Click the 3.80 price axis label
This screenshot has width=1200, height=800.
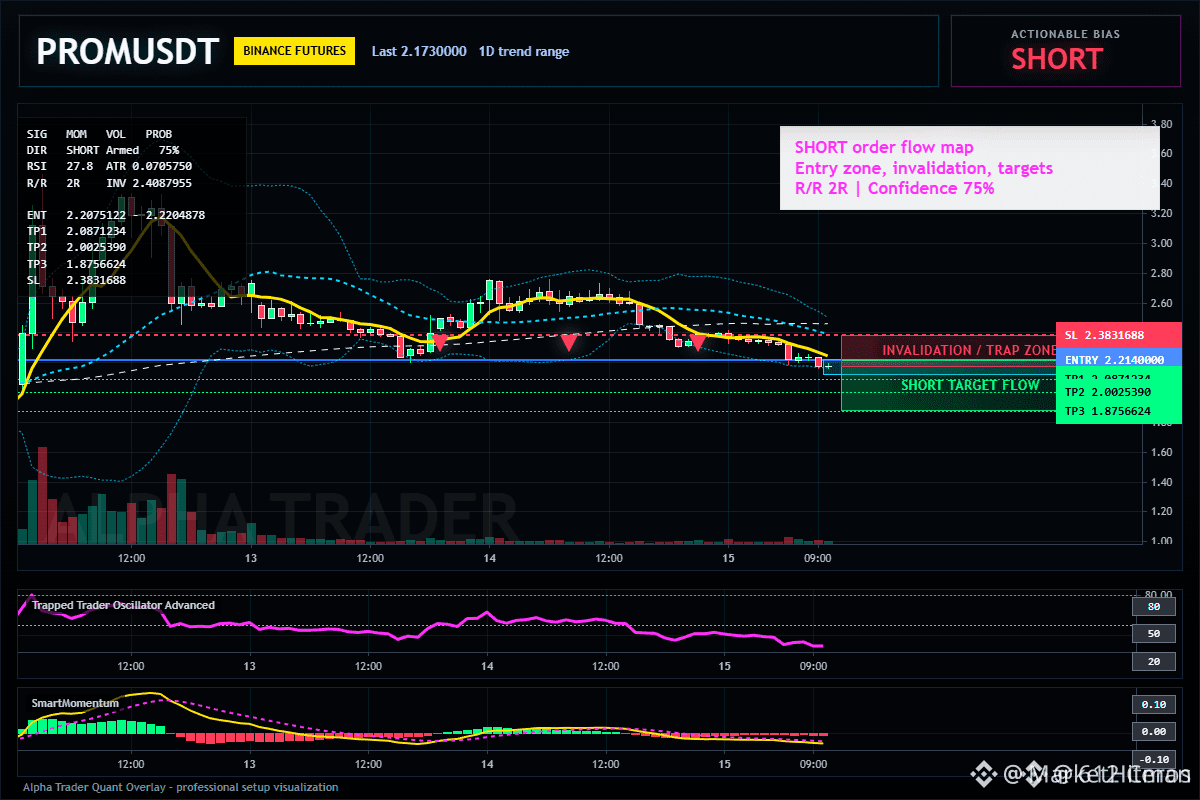pyautogui.click(x=1160, y=124)
